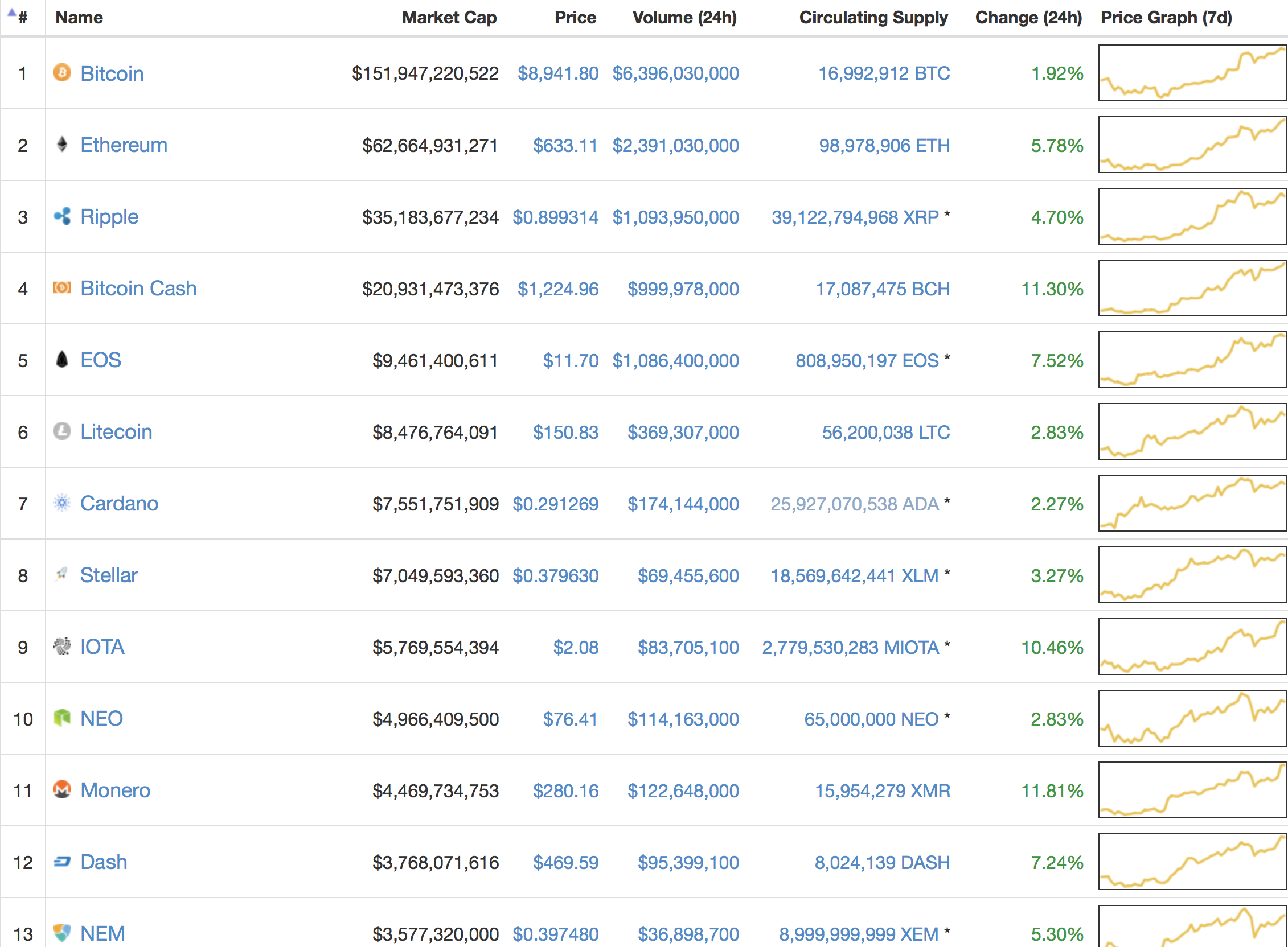Viewport: 1288px width, 947px height.
Task: Click Bitcoin Cash change 11.30%
Action: [1052, 289]
